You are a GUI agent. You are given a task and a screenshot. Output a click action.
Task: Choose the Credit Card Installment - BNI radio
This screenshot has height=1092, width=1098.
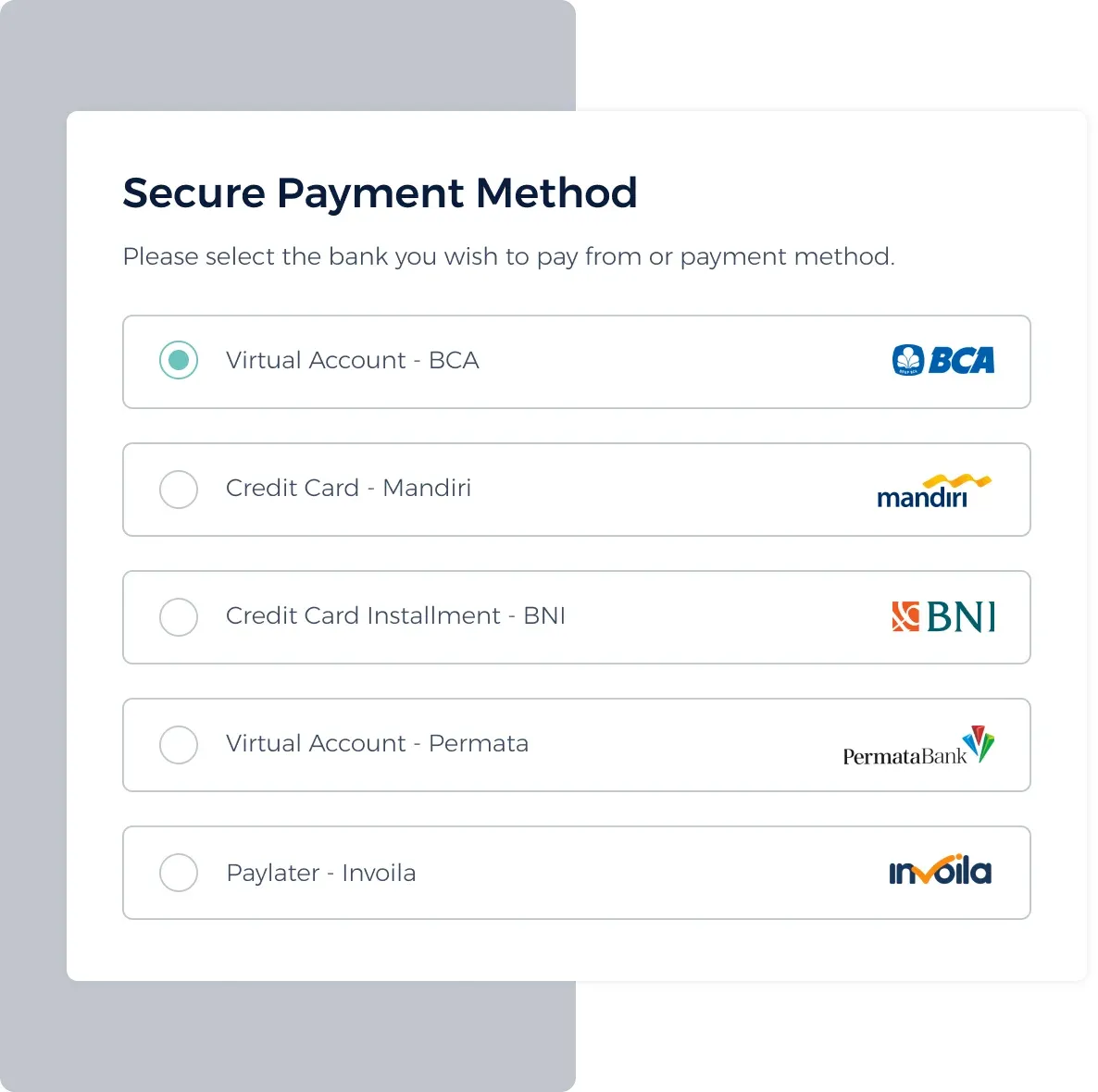pyautogui.click(x=179, y=616)
